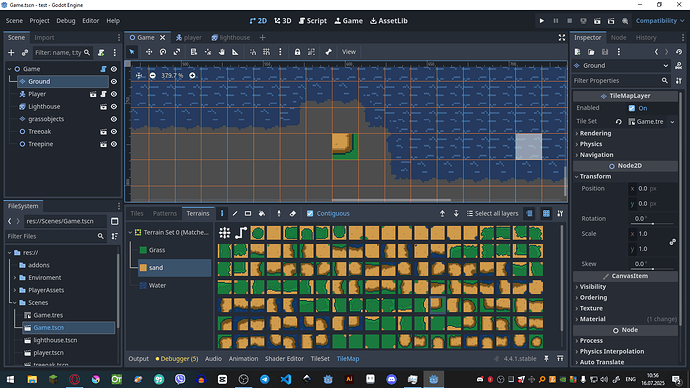This screenshot has height=388, width=690.
Task: Open the Project menu
Action: 39,21
